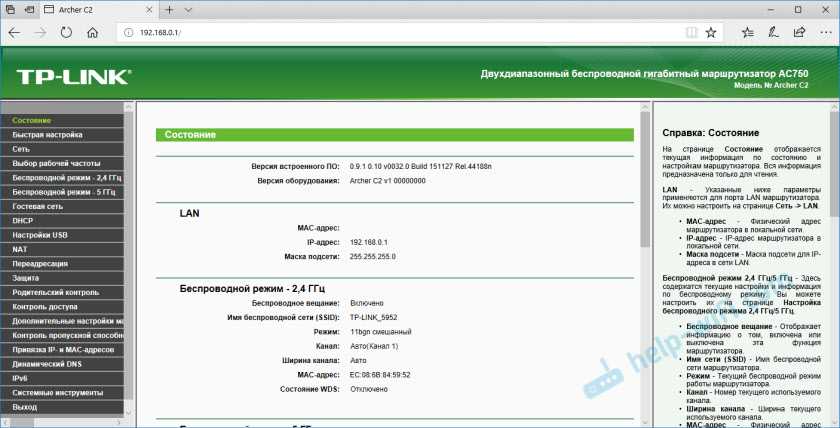Show tab previews chevron

[x=188, y=10]
